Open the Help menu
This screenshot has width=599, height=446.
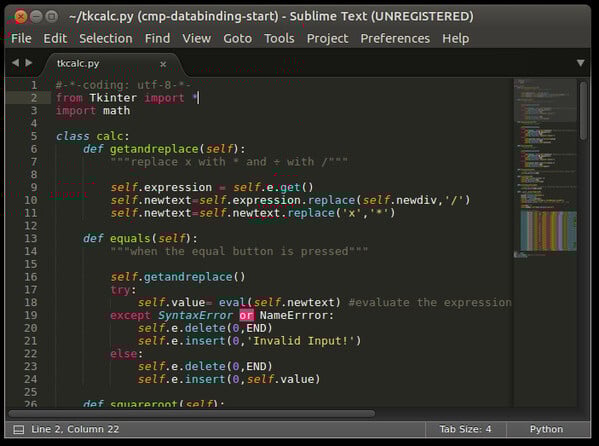pos(456,38)
